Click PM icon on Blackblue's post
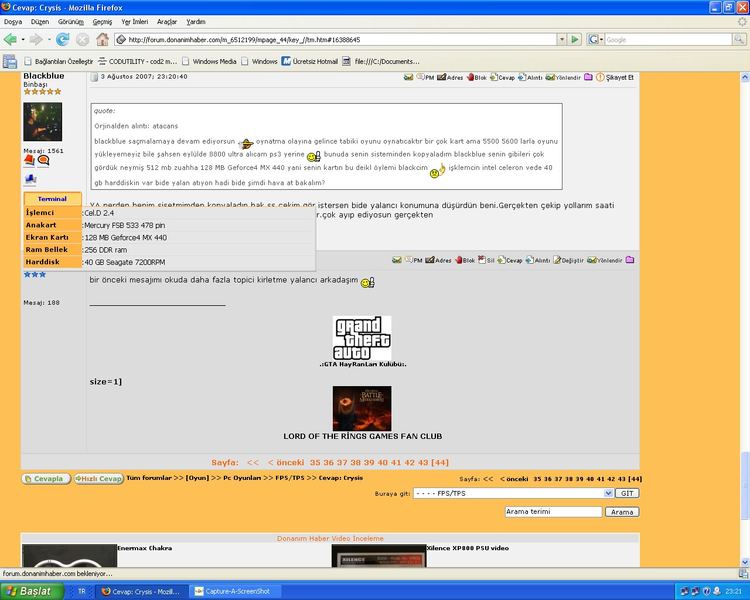This screenshot has width=750, height=600. 425,77
